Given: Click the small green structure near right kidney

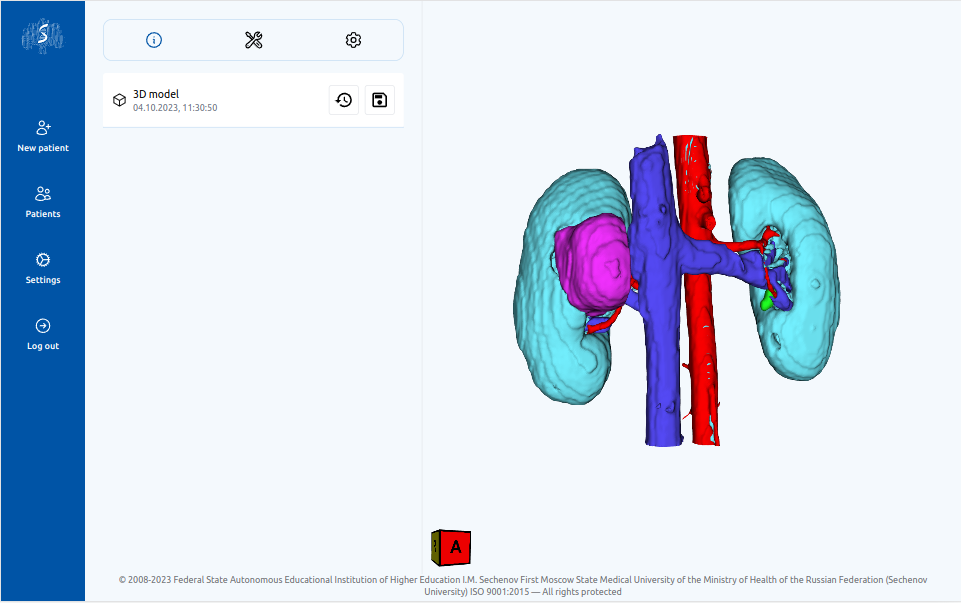Looking at the screenshot, I should coord(767,300).
